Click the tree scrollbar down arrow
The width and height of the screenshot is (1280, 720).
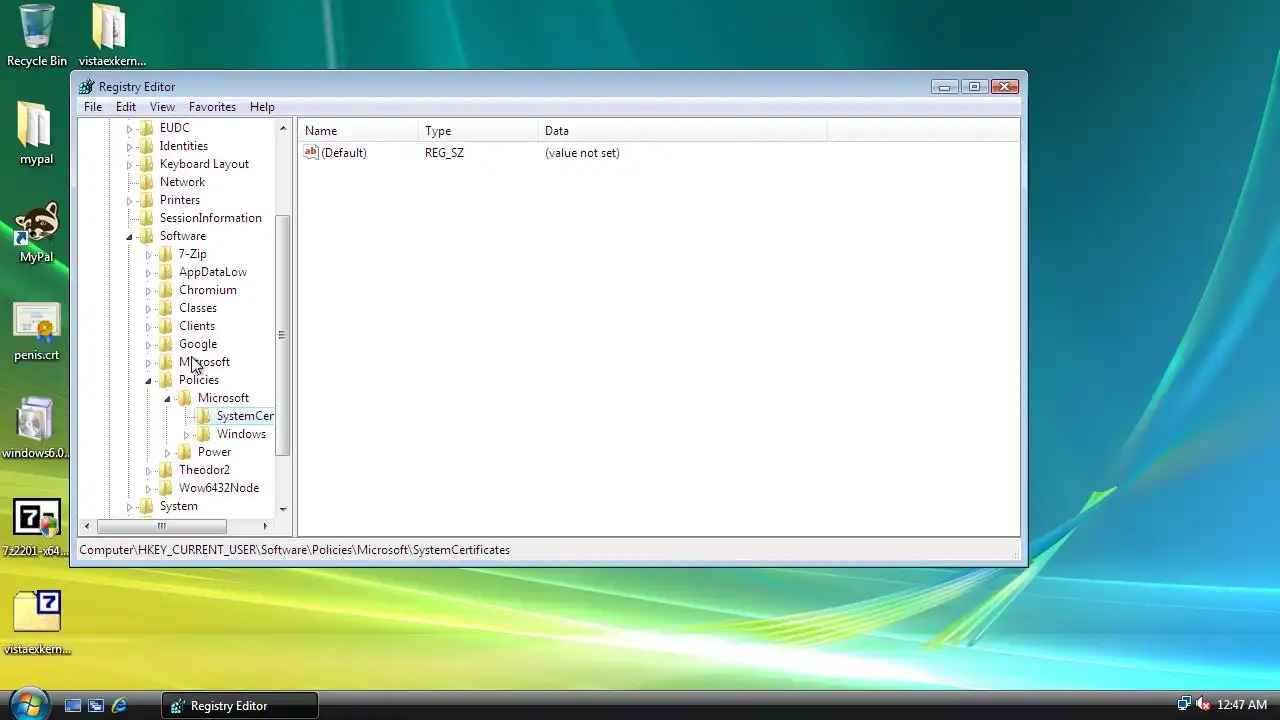click(283, 509)
